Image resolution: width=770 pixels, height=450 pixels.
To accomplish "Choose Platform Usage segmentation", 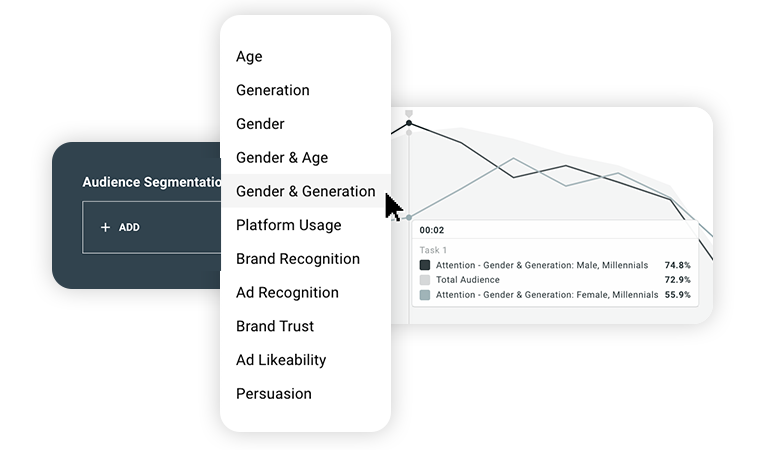I will (x=288, y=225).
